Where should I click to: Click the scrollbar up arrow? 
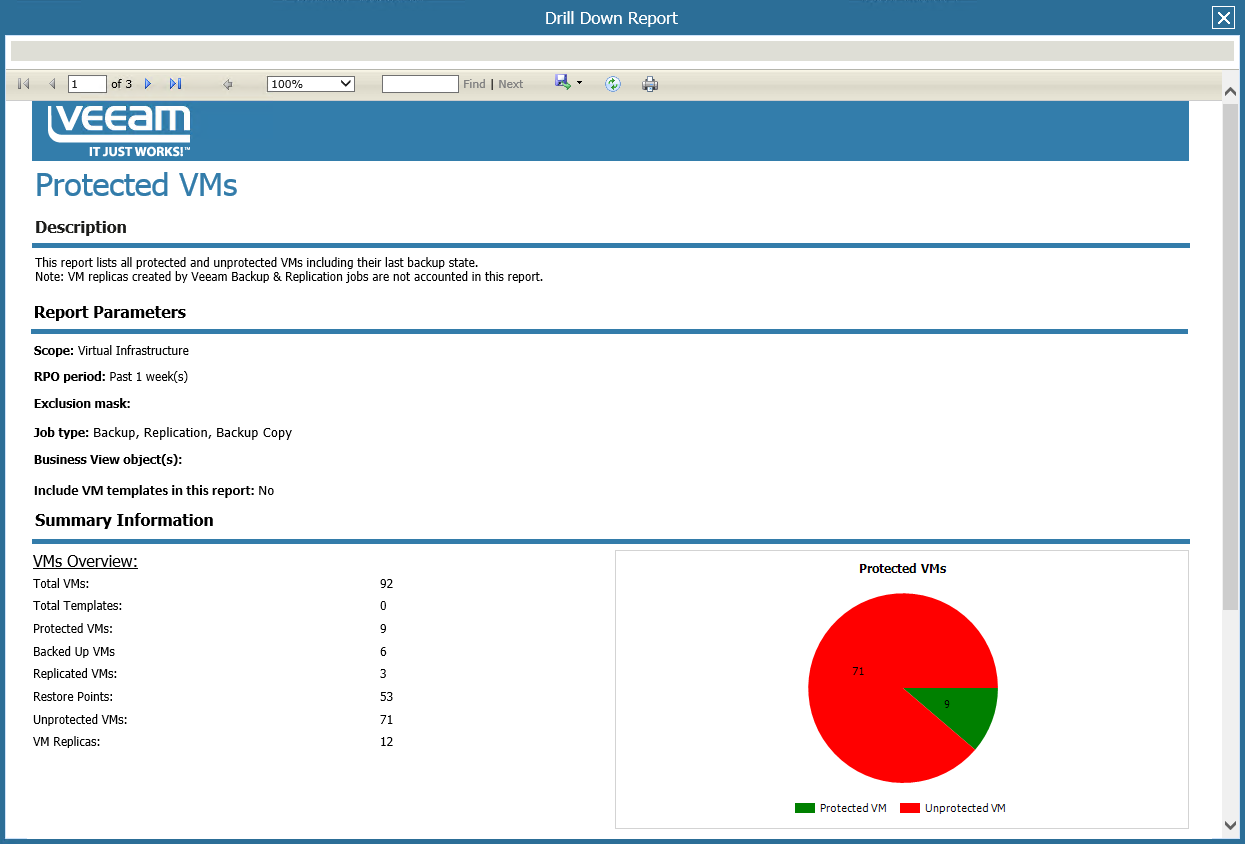1231,91
